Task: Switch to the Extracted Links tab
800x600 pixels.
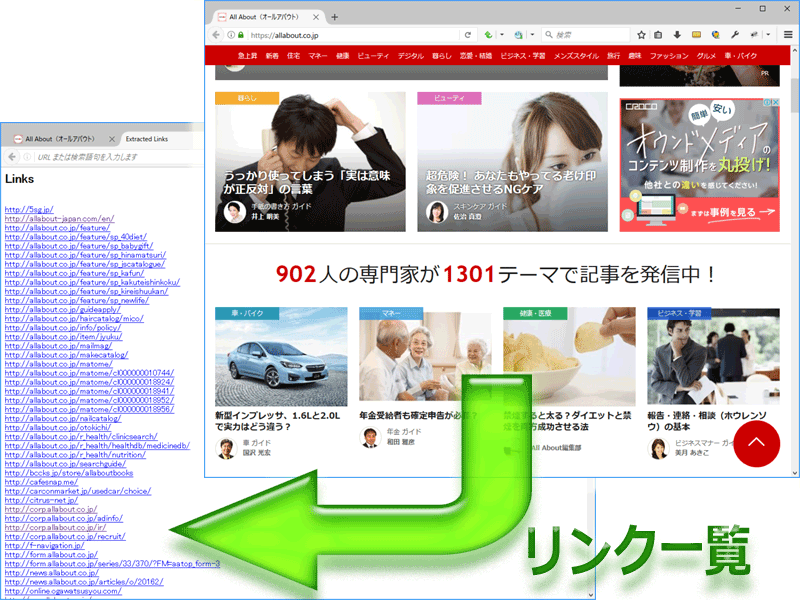Action: pos(145,138)
